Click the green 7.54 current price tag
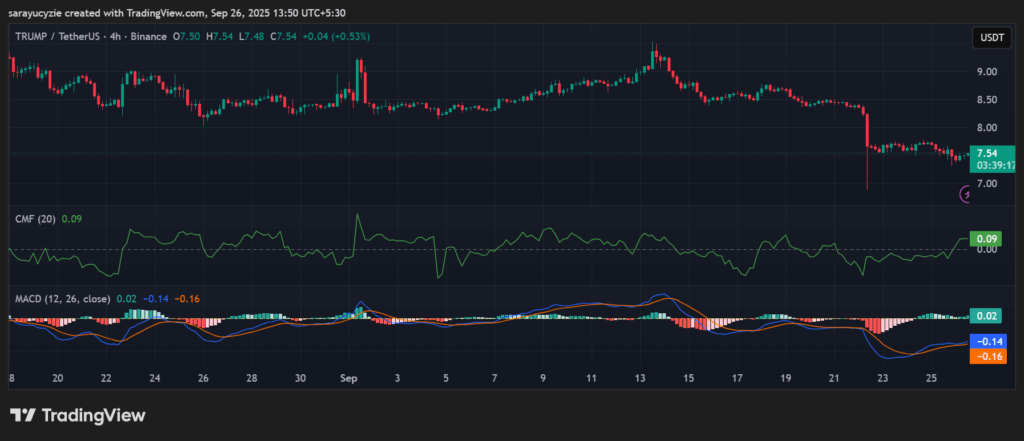The height and width of the screenshot is (441, 1024). [x=988, y=152]
